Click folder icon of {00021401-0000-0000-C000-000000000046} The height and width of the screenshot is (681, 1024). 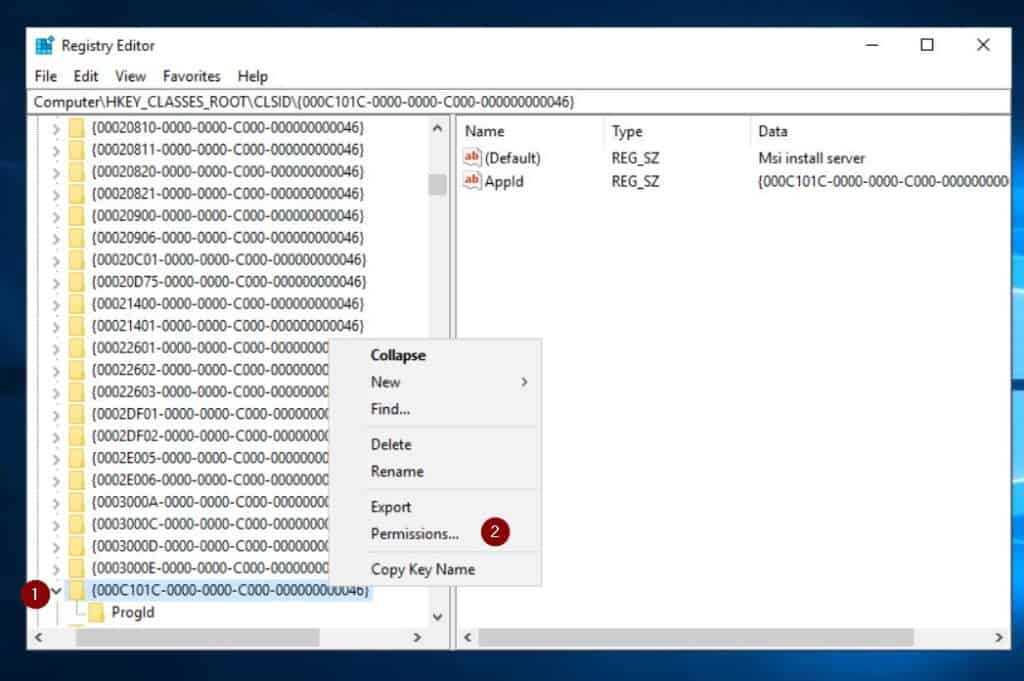click(x=77, y=326)
